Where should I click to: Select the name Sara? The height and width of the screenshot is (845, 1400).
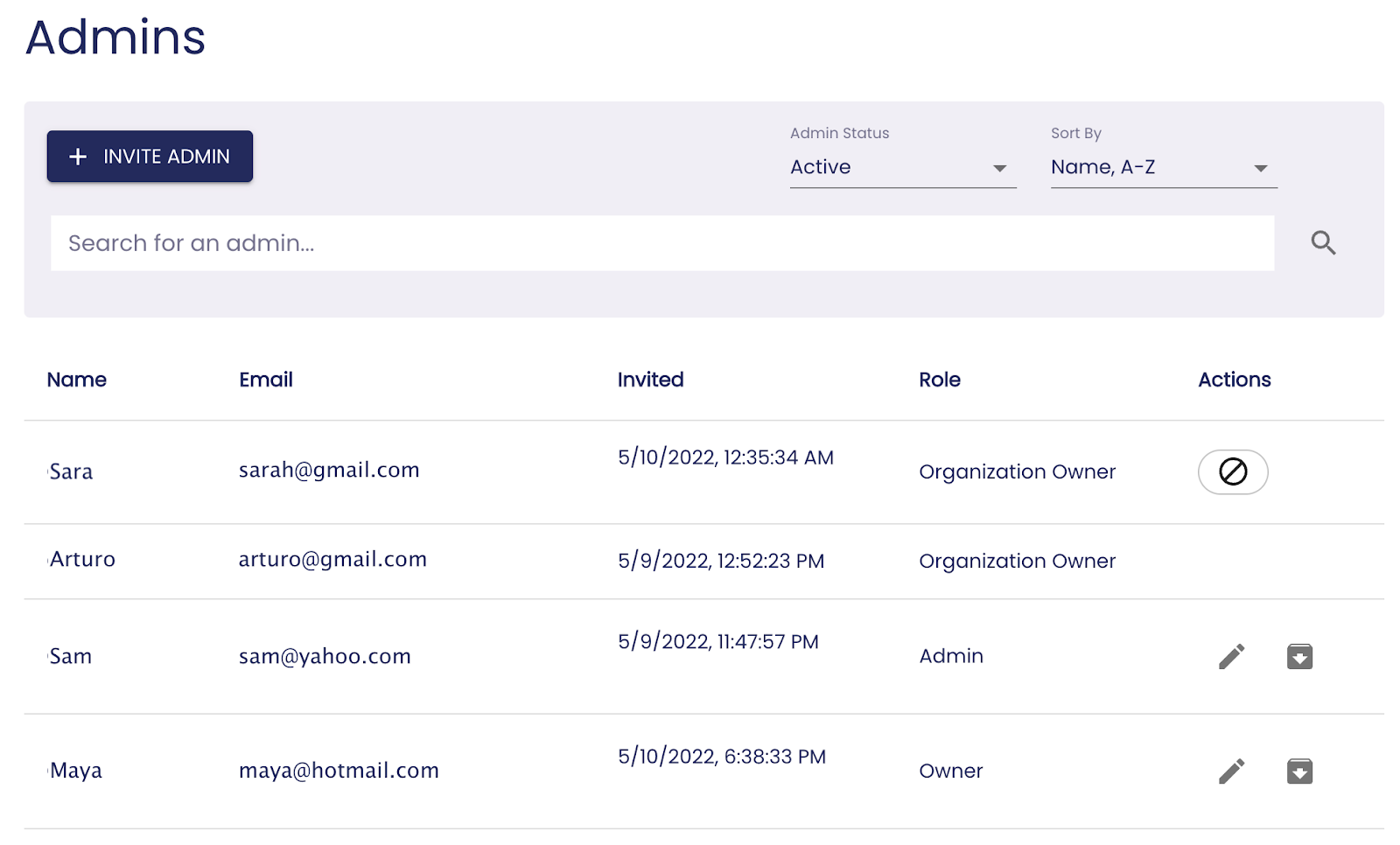pyautogui.click(x=71, y=472)
